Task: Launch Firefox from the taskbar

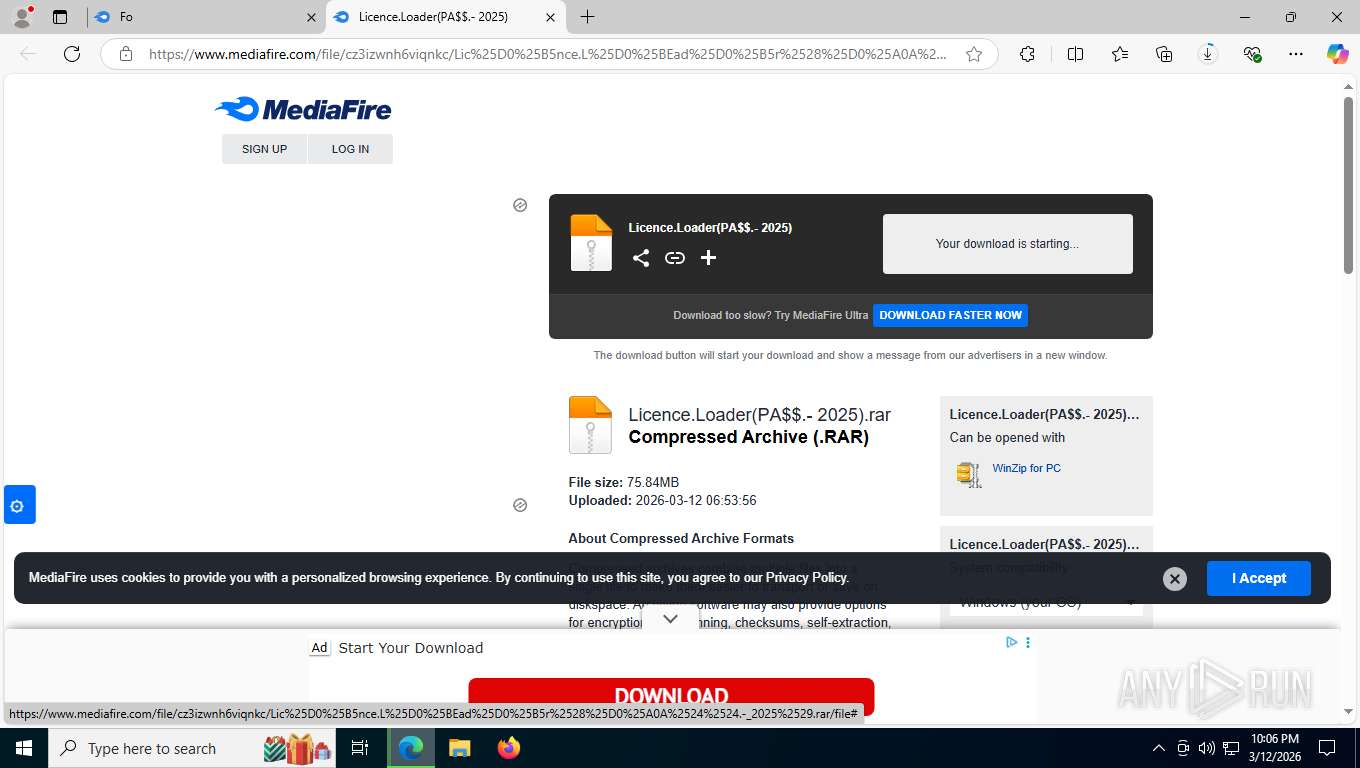Action: point(509,748)
